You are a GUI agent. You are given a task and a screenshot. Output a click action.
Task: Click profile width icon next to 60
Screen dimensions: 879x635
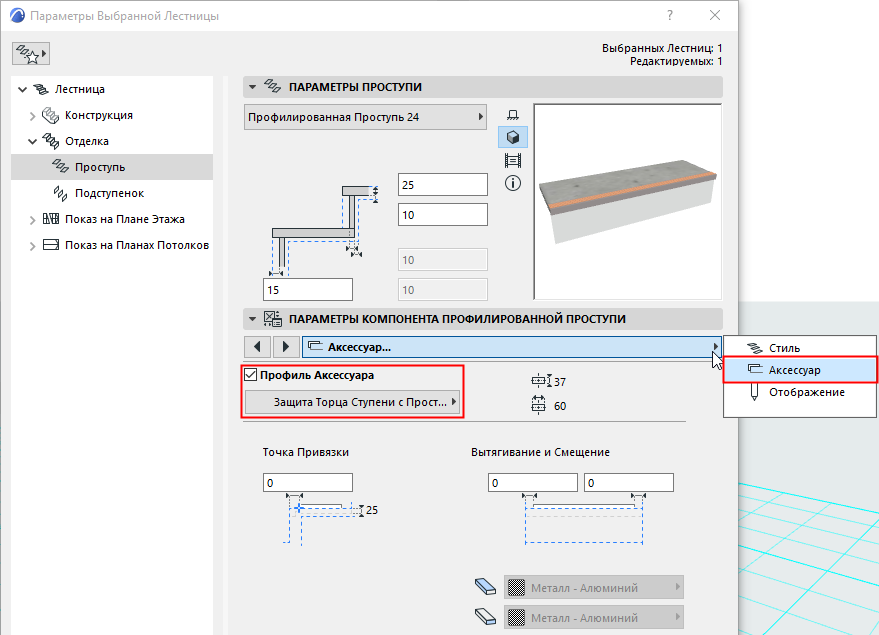[538, 405]
